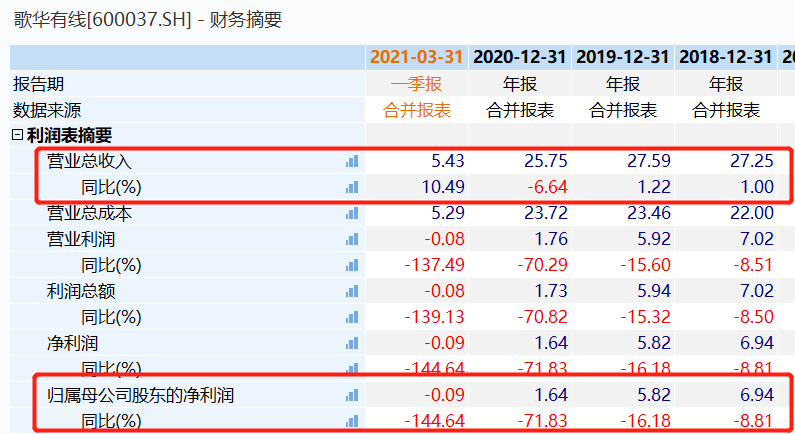Select revenue growth value -6.64

(x=547, y=187)
